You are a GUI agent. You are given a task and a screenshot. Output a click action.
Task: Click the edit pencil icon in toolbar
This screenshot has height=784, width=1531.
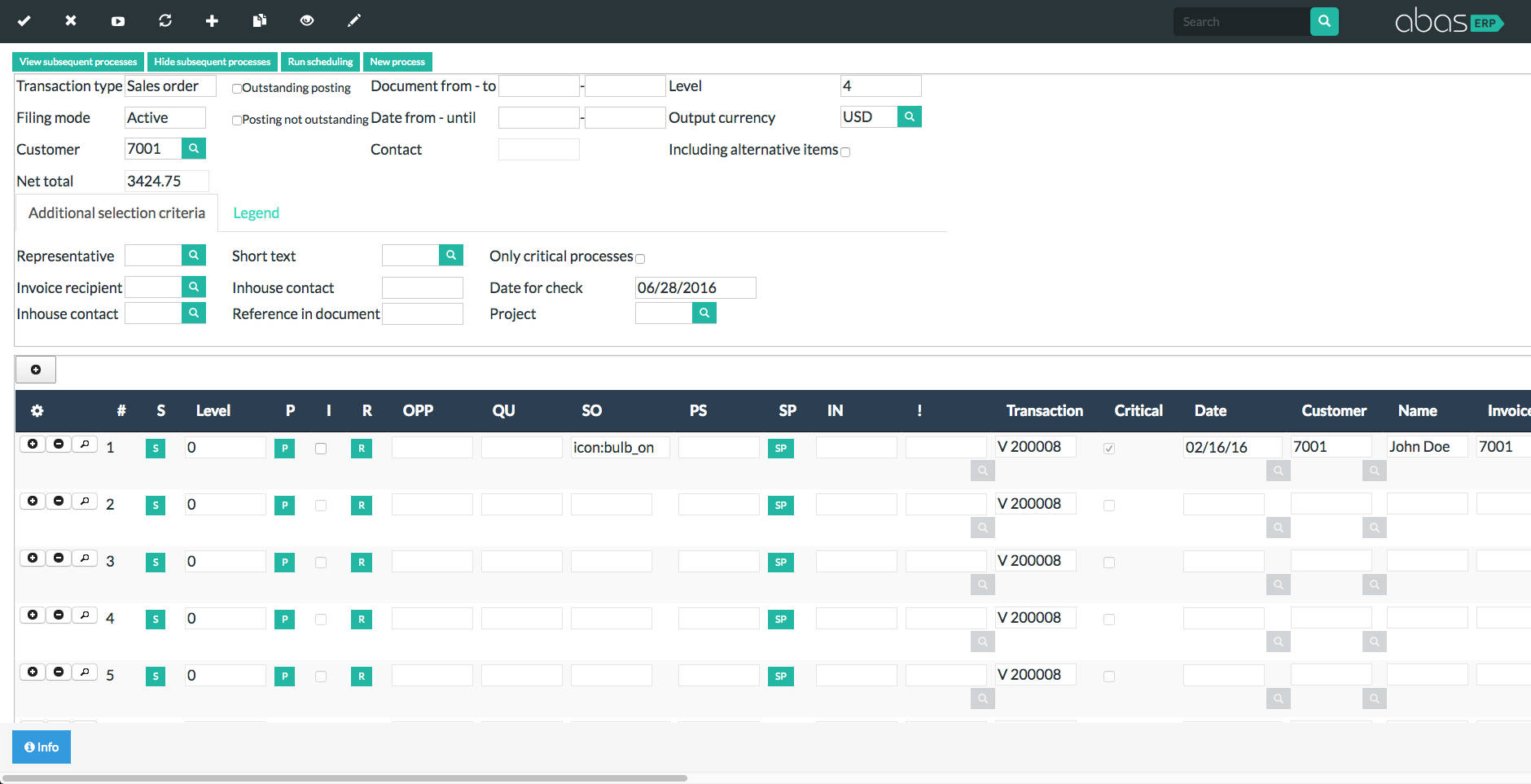354,21
